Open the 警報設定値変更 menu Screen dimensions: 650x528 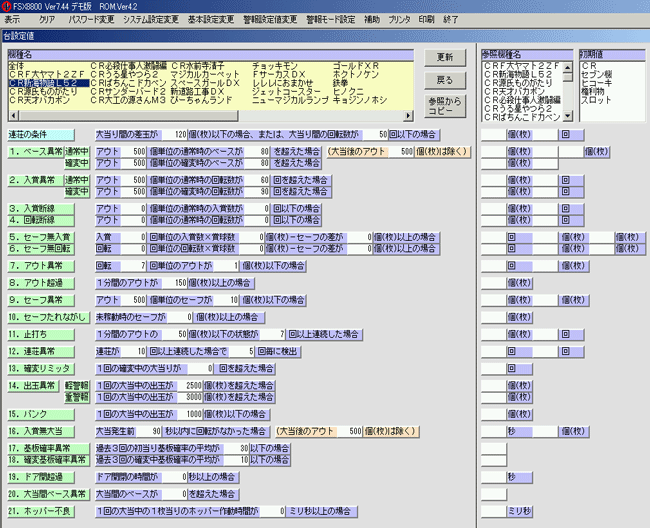270,19
